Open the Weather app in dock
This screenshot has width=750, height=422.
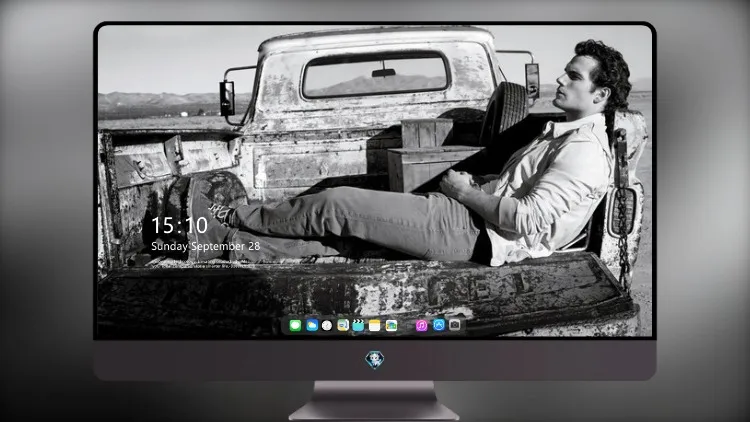[x=312, y=326]
